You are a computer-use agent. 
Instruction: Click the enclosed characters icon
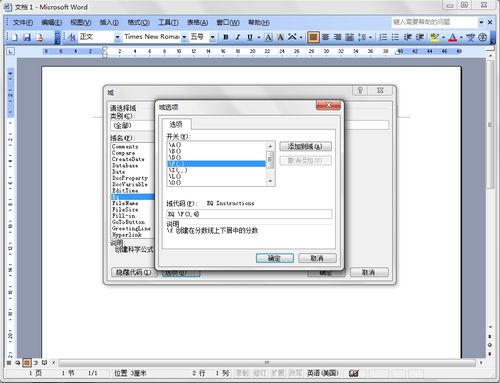pos(482,37)
